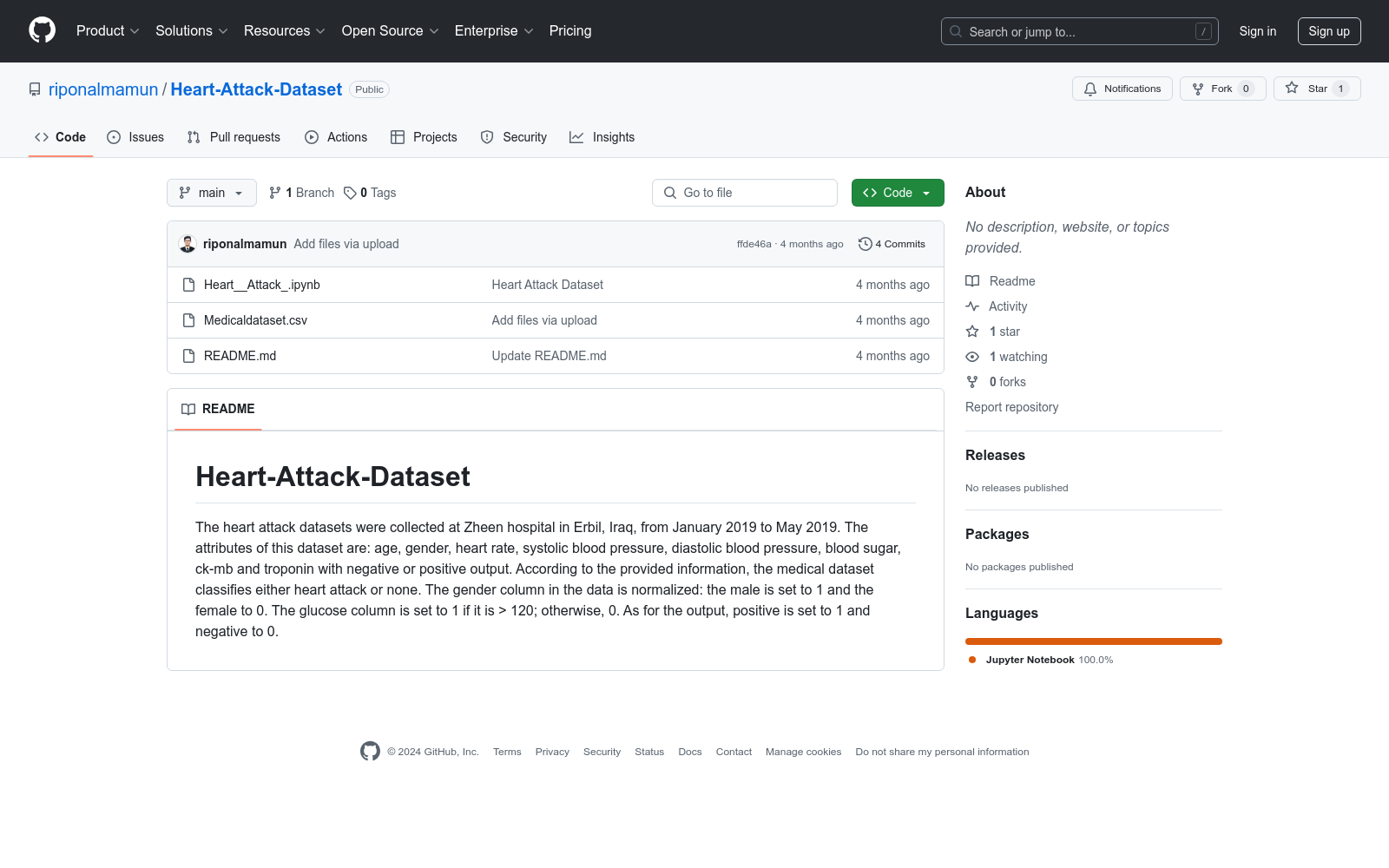
Task: Open the green Code dropdown button
Action: [898, 193]
